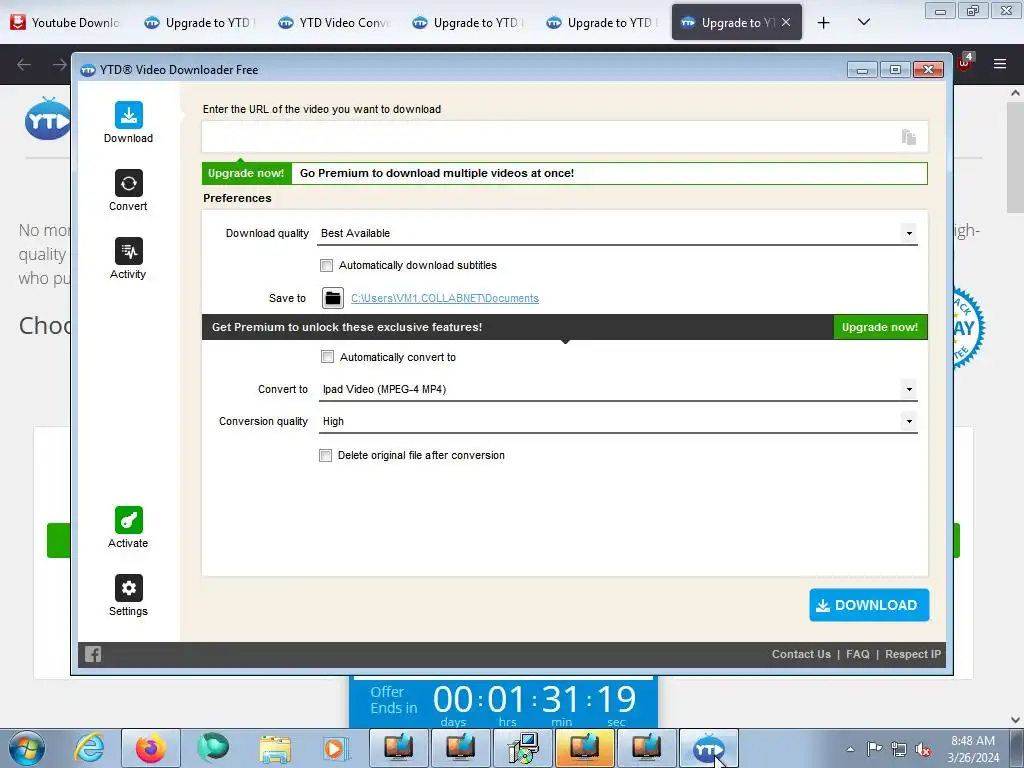The height and width of the screenshot is (768, 1024).
Task: Open the Respect IP footer link
Action: 913,654
